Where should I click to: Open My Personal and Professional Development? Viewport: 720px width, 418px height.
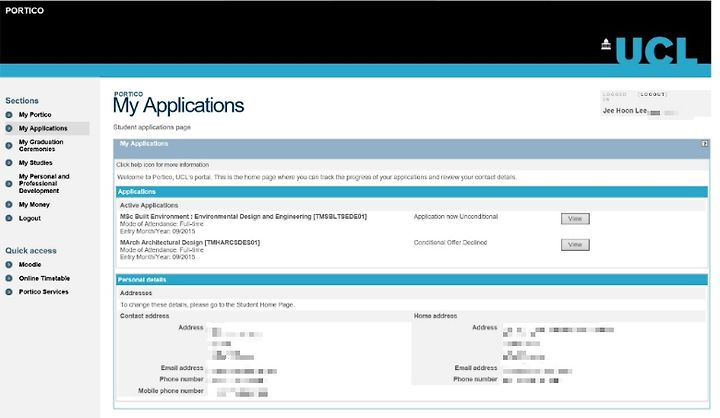click(44, 184)
